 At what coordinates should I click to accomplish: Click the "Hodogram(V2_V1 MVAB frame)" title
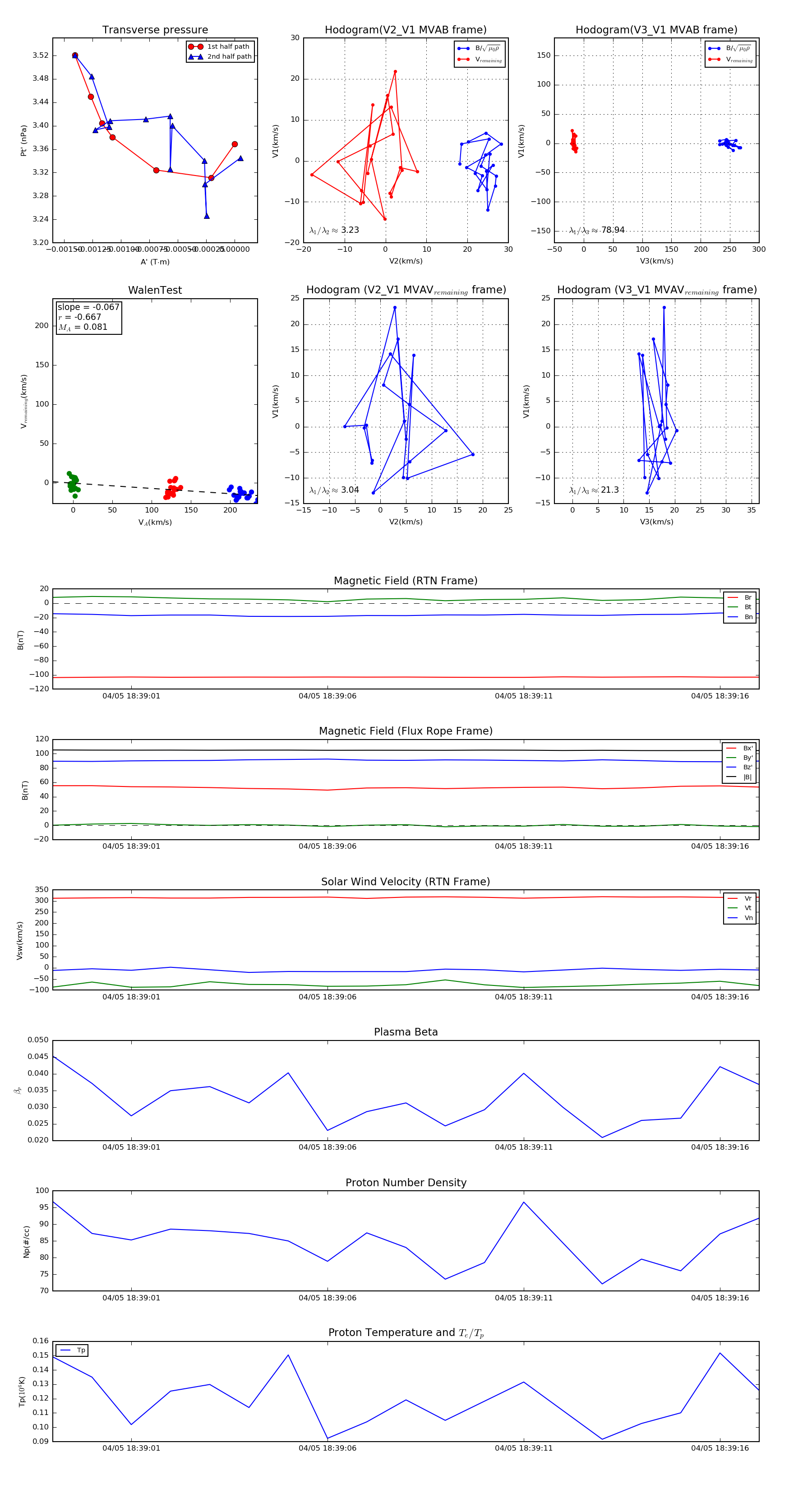(x=406, y=30)
